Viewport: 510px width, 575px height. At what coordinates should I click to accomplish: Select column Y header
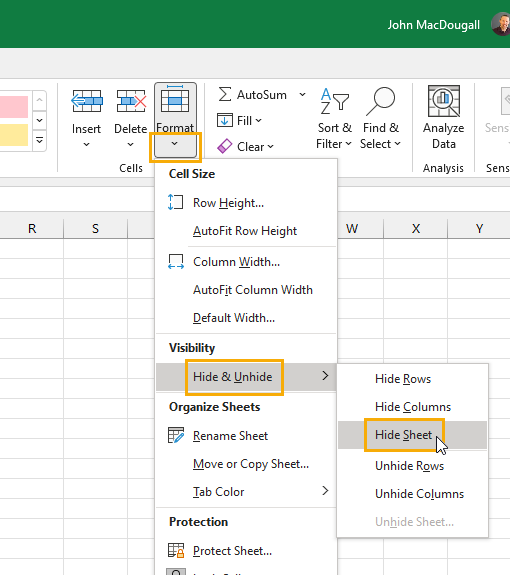pyautogui.click(x=479, y=229)
